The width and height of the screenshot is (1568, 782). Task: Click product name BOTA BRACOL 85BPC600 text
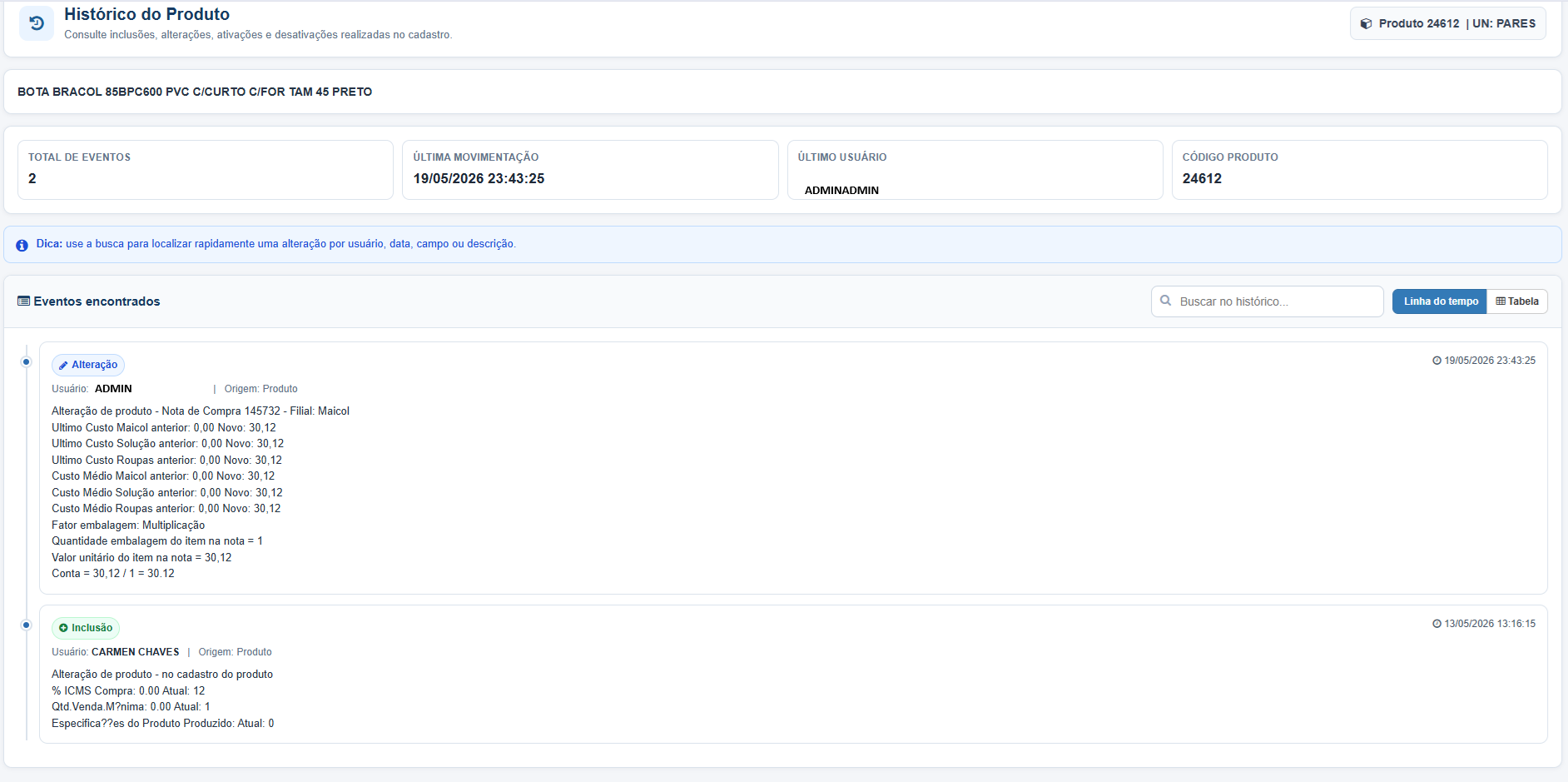pos(195,92)
